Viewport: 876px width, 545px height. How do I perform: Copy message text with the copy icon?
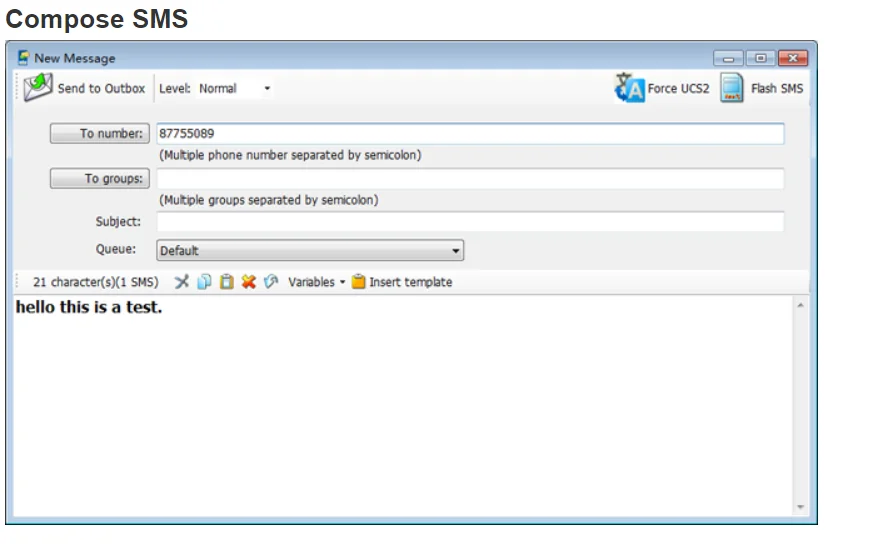tap(204, 281)
